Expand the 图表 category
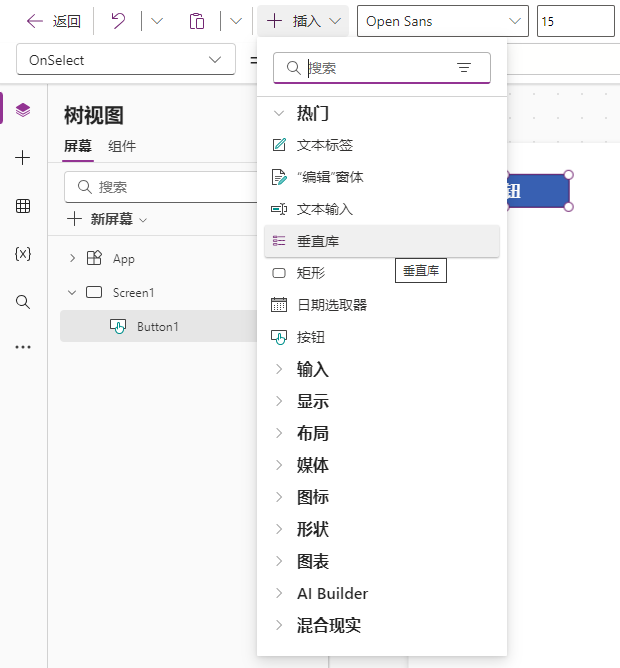620x668 pixels. pos(279,561)
